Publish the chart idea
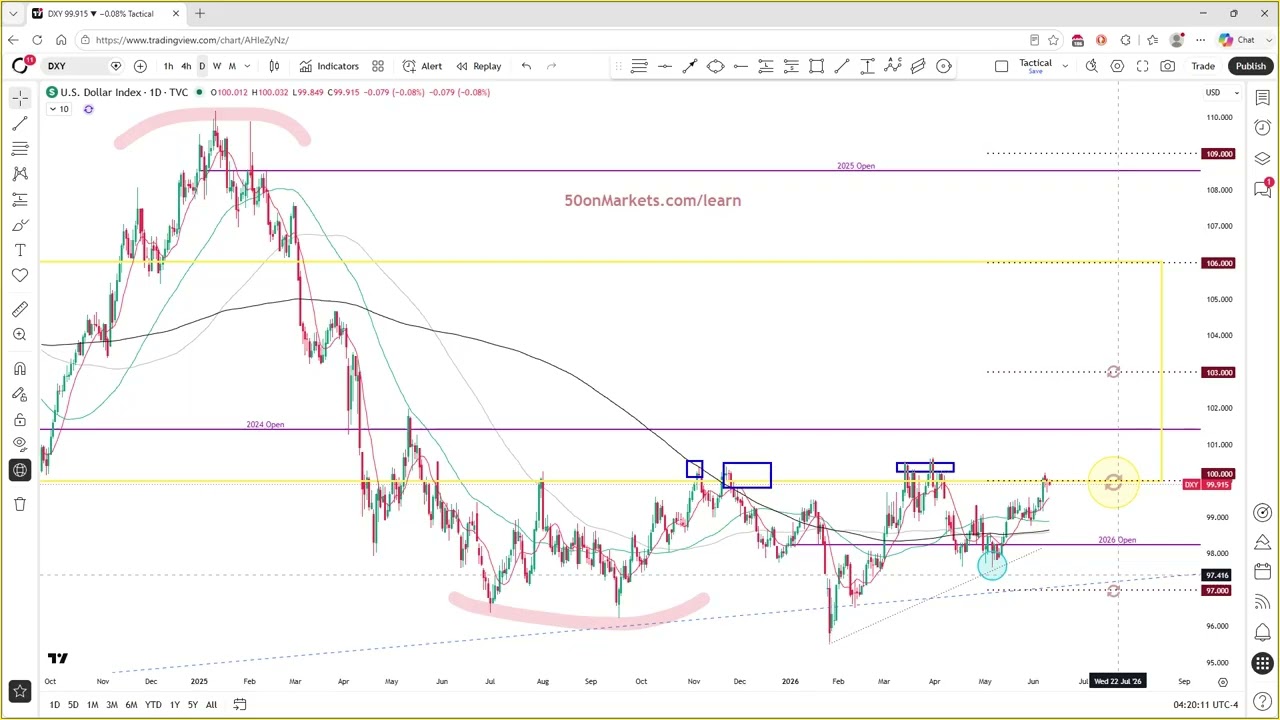Image resolution: width=1280 pixels, height=720 pixels. click(x=1250, y=66)
